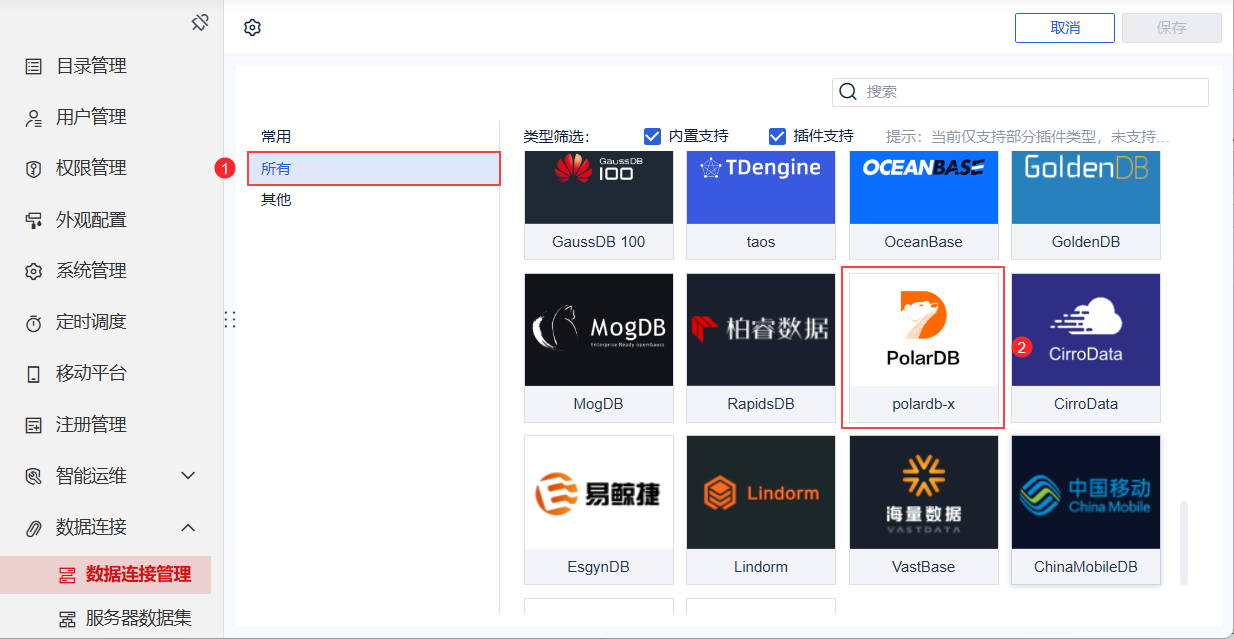Click the database list vertical scrollbar
Screen dimensions: 1234x639
1184,543
